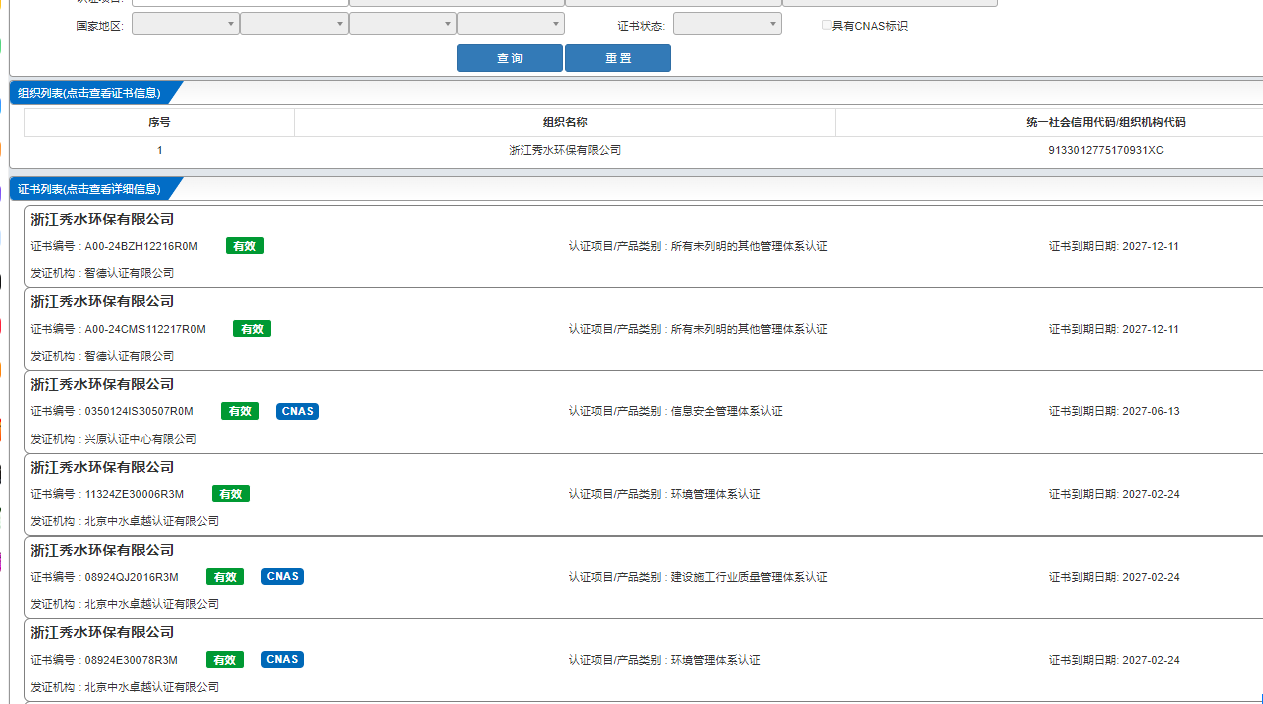Open certificate A00-24BZH12216R0M entry
The width and height of the screenshot is (1263, 704).
click(643, 246)
